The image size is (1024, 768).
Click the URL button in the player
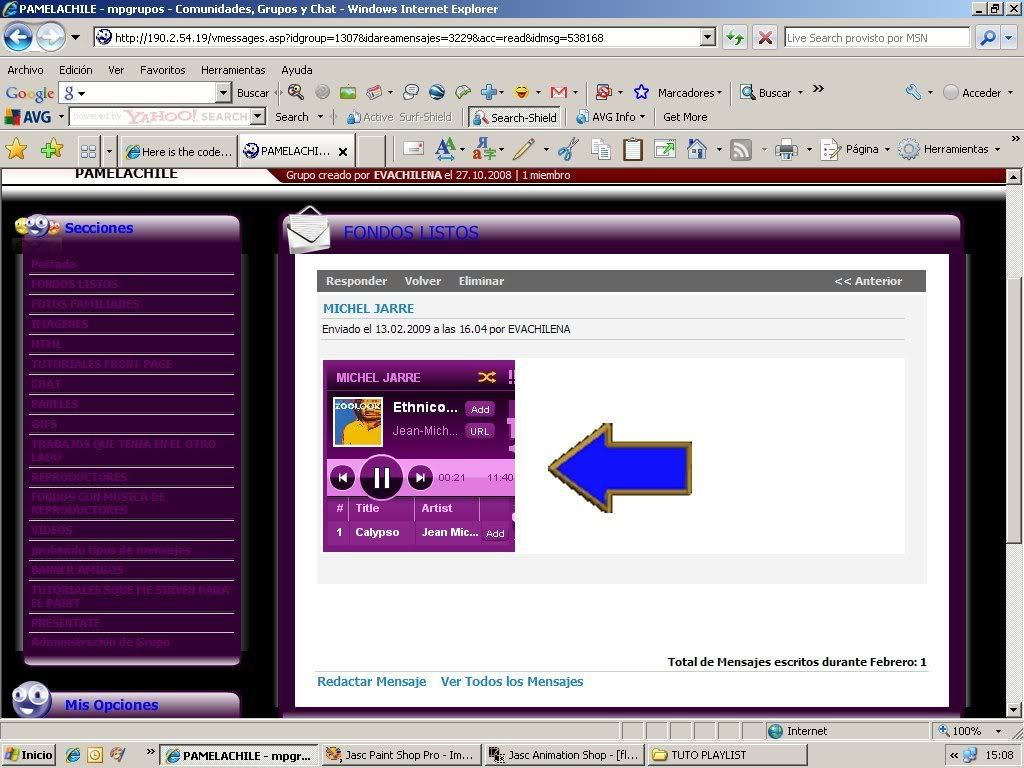point(479,431)
